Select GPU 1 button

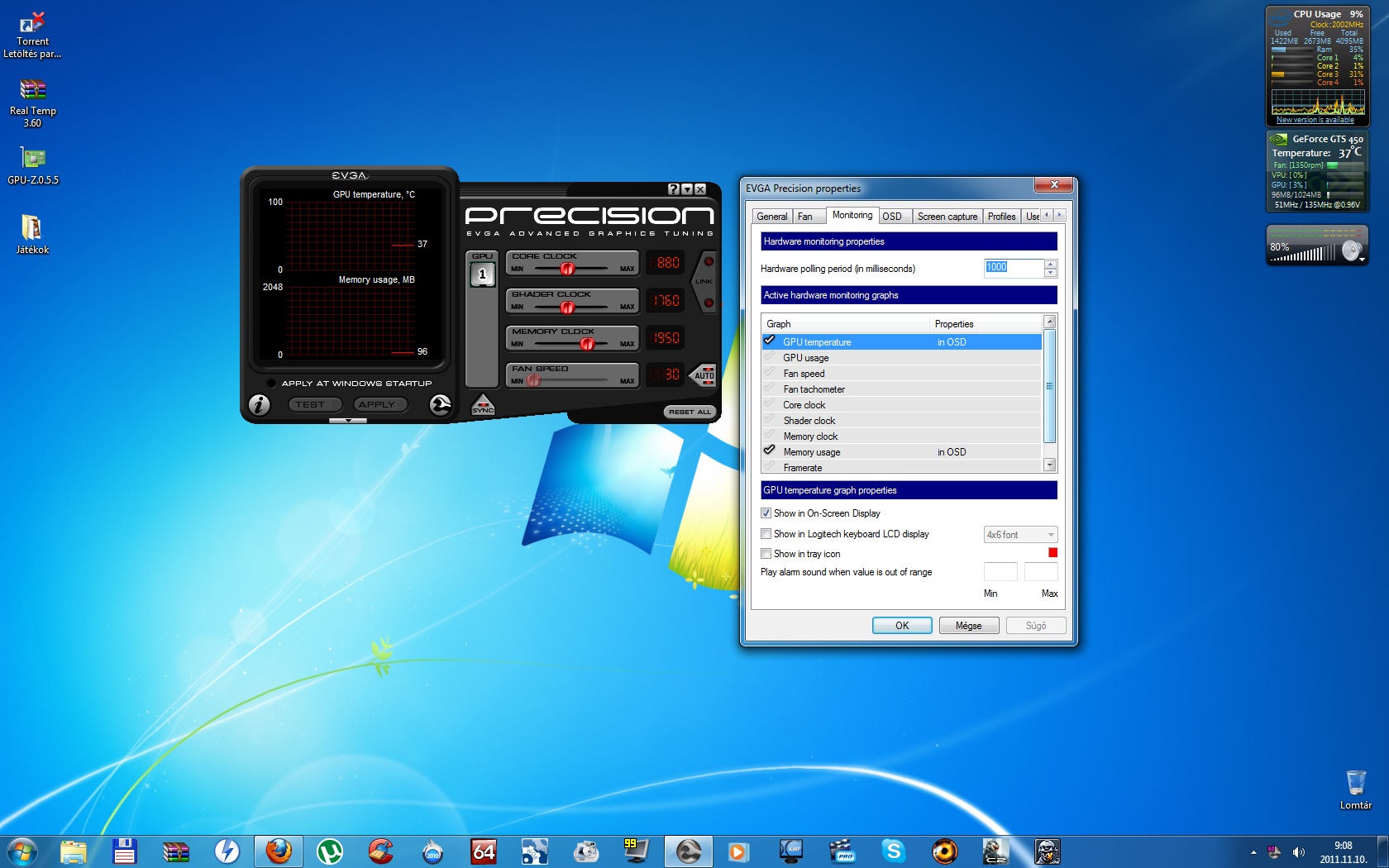[x=483, y=274]
